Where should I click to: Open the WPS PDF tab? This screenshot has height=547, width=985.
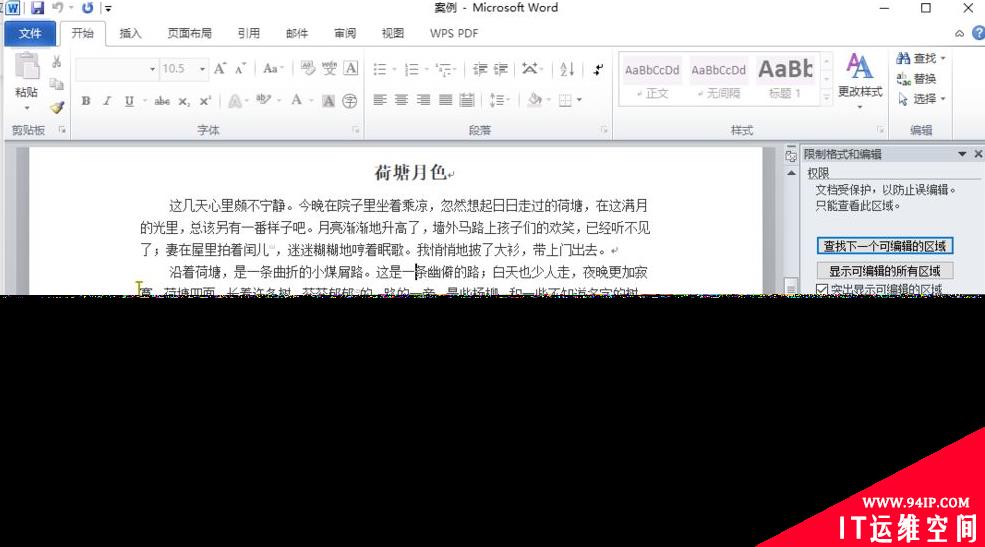tap(454, 33)
